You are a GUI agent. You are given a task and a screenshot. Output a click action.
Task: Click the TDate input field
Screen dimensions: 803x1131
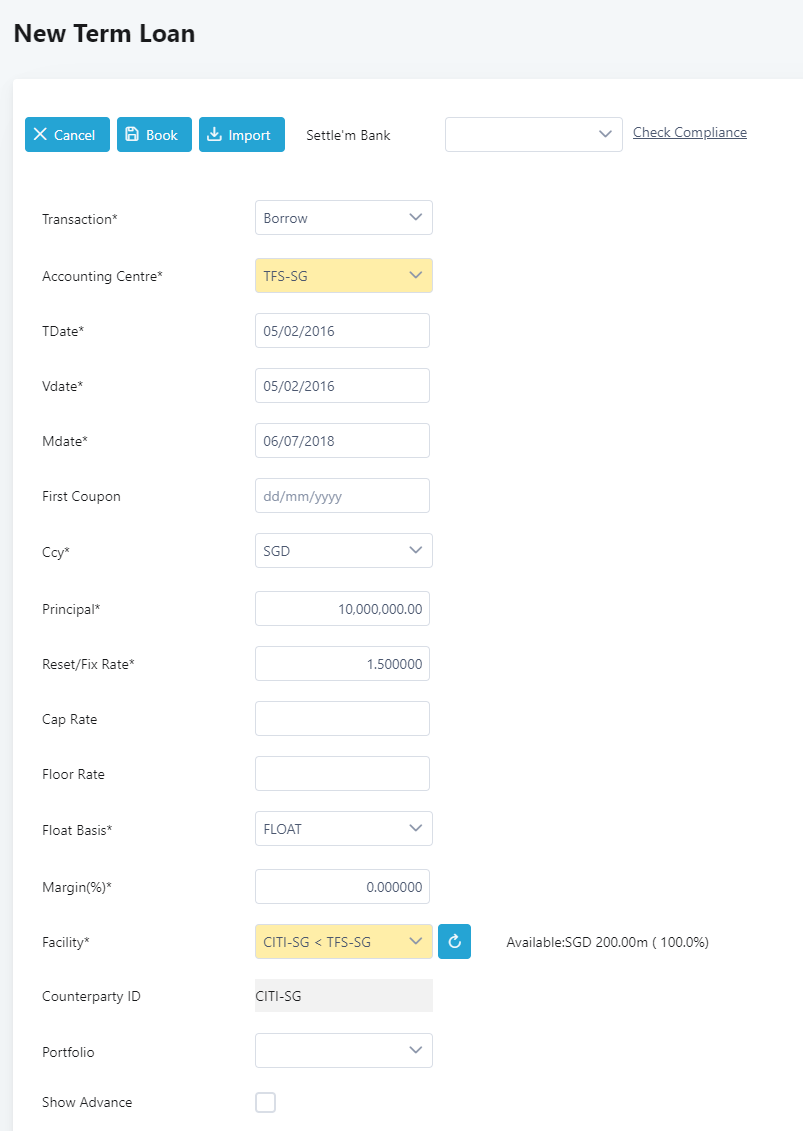coord(342,331)
